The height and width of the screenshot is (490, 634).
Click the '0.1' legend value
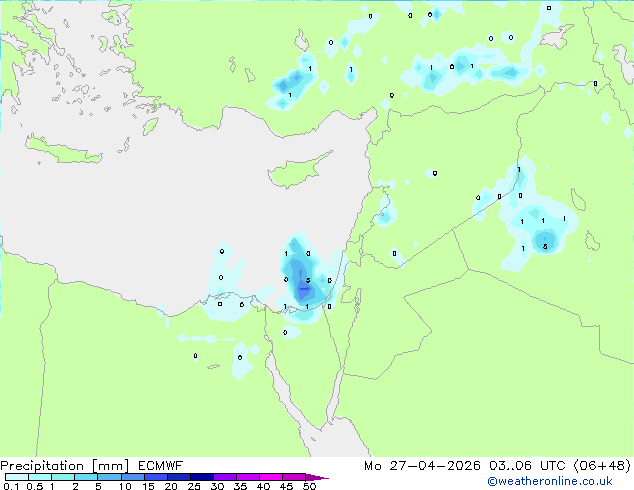(x=11, y=486)
